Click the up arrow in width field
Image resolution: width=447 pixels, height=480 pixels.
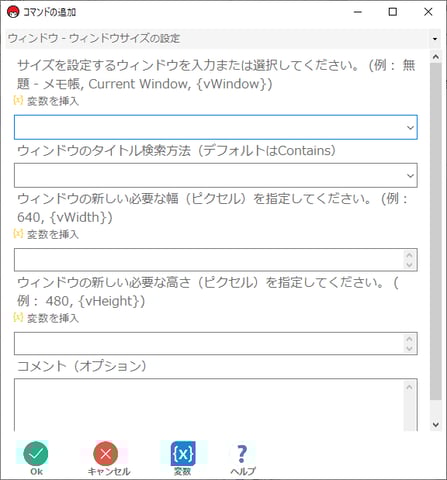[x=410, y=255]
